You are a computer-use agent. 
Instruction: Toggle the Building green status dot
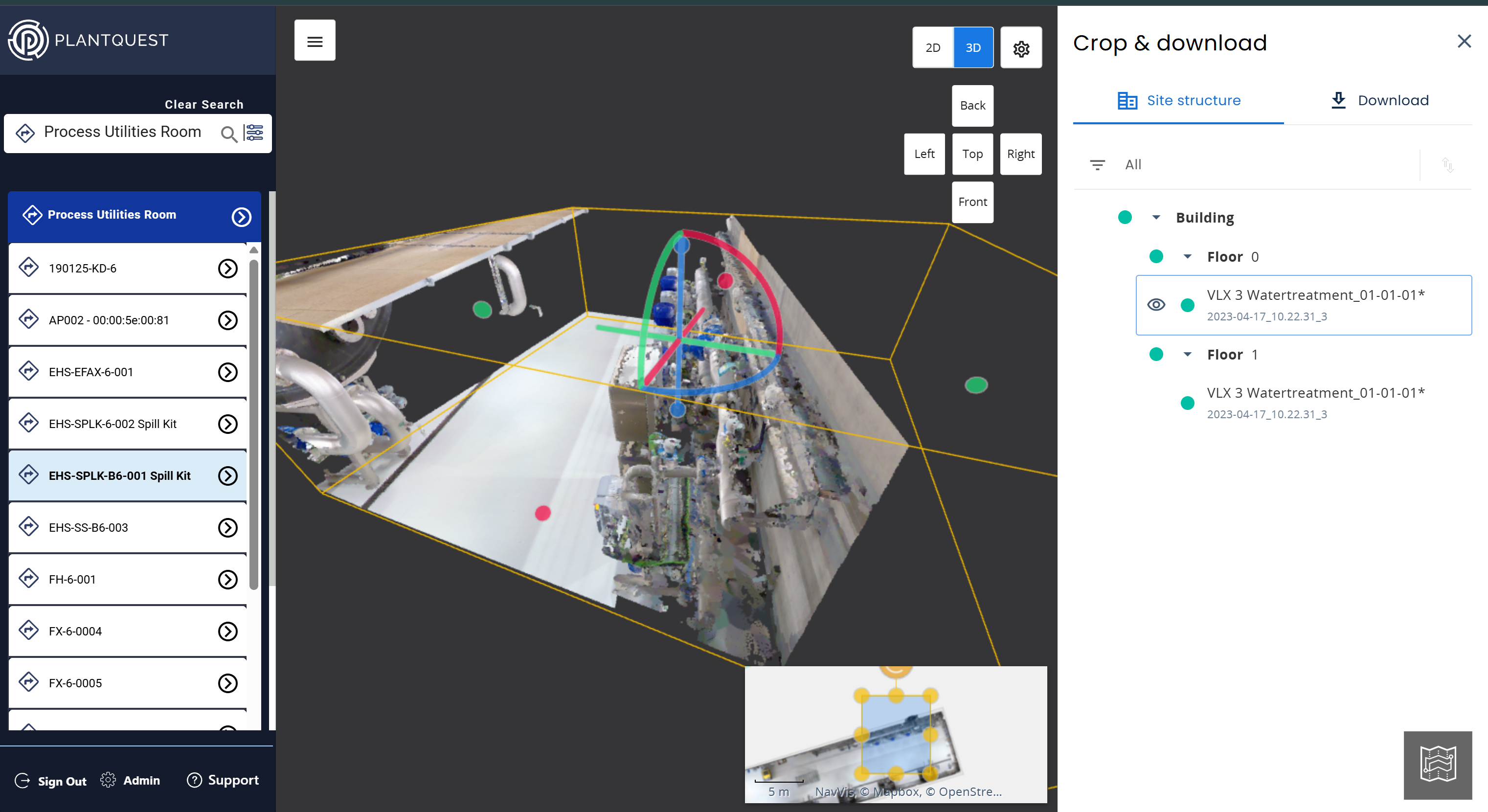coord(1124,217)
